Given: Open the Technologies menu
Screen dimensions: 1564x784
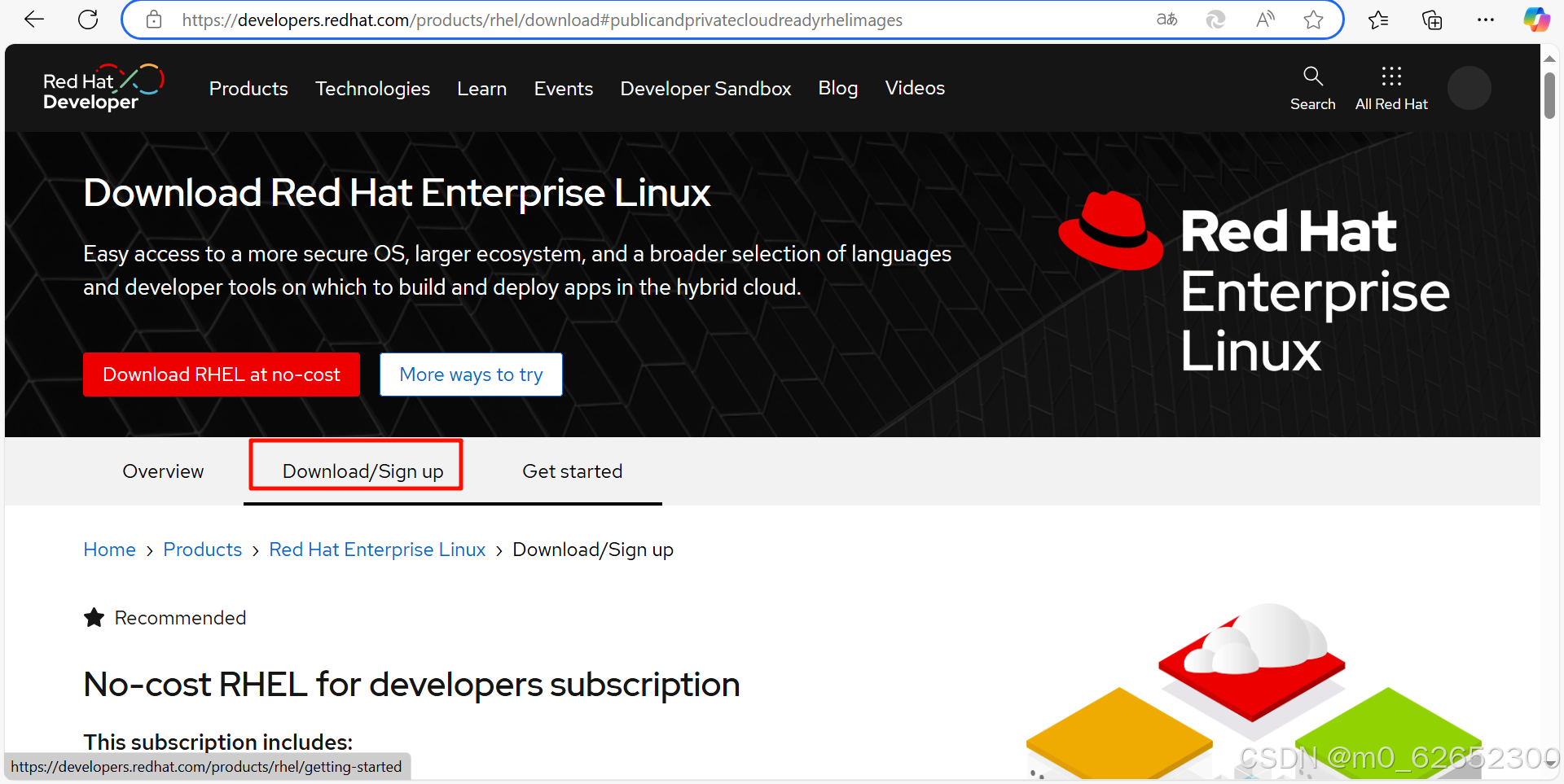Looking at the screenshot, I should click(372, 88).
